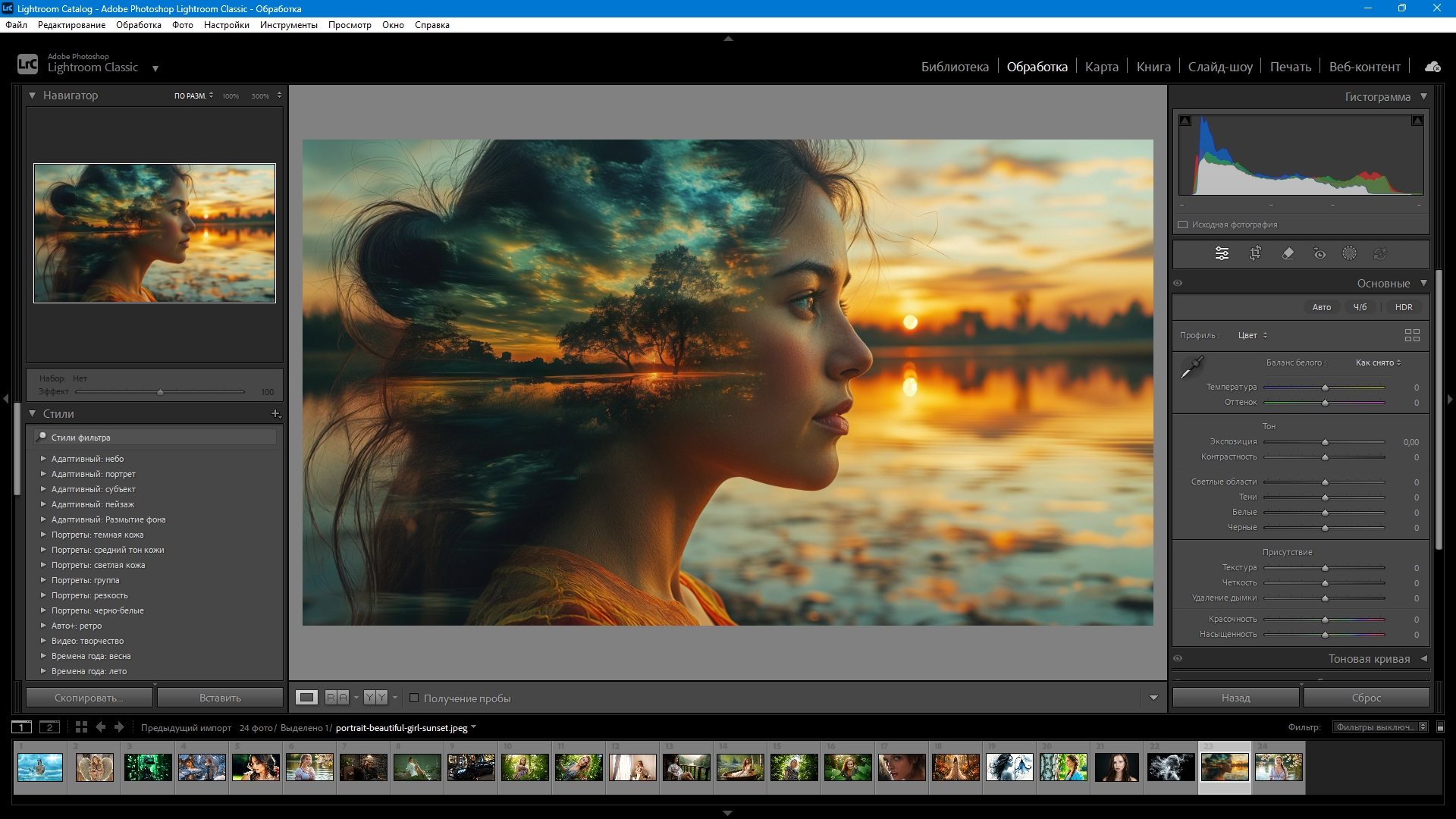Click the Экспозиция slider handle
This screenshot has width=1456, height=819.
[x=1325, y=442]
